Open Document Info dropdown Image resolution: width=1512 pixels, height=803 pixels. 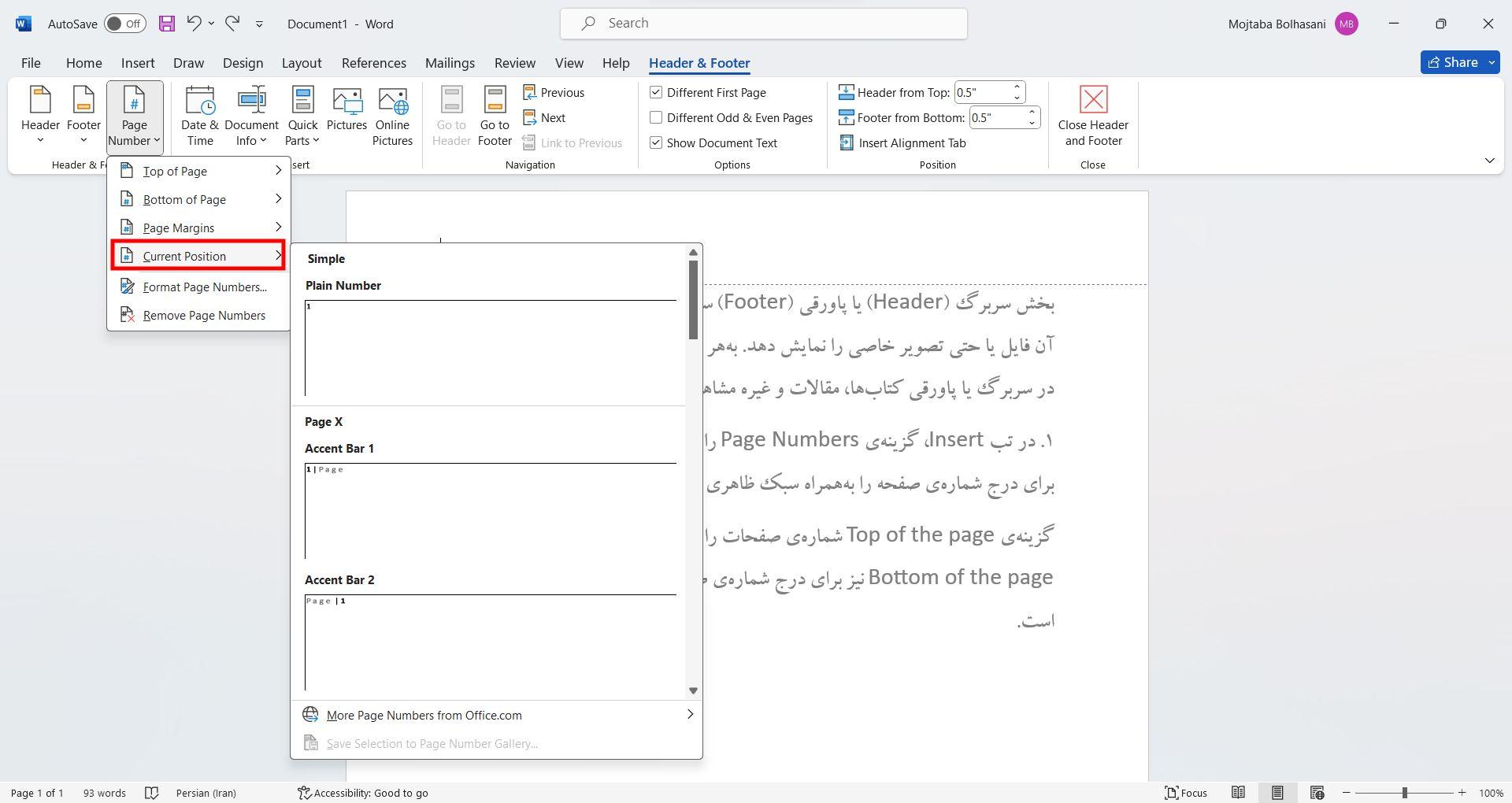point(251,117)
